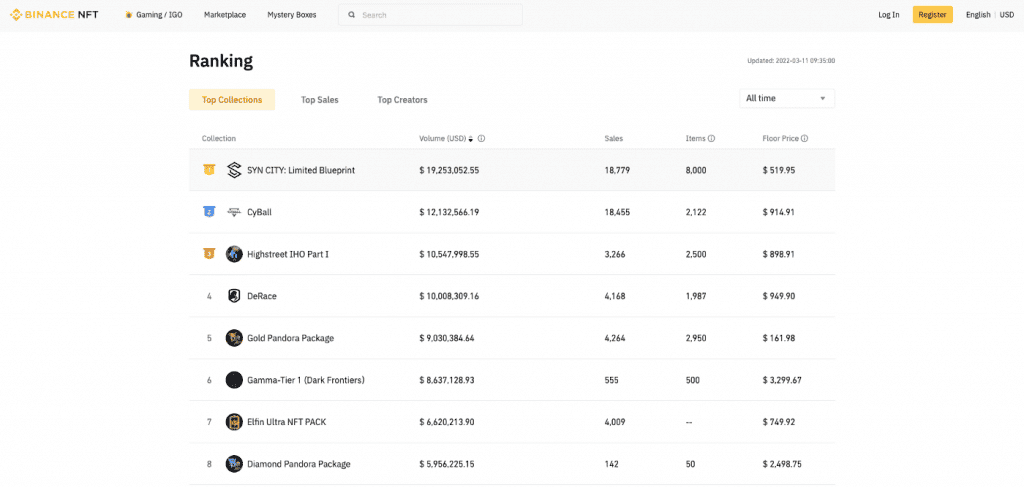Click the Diamond Pandora Package avatar
The image size is (1024, 488).
point(234,464)
